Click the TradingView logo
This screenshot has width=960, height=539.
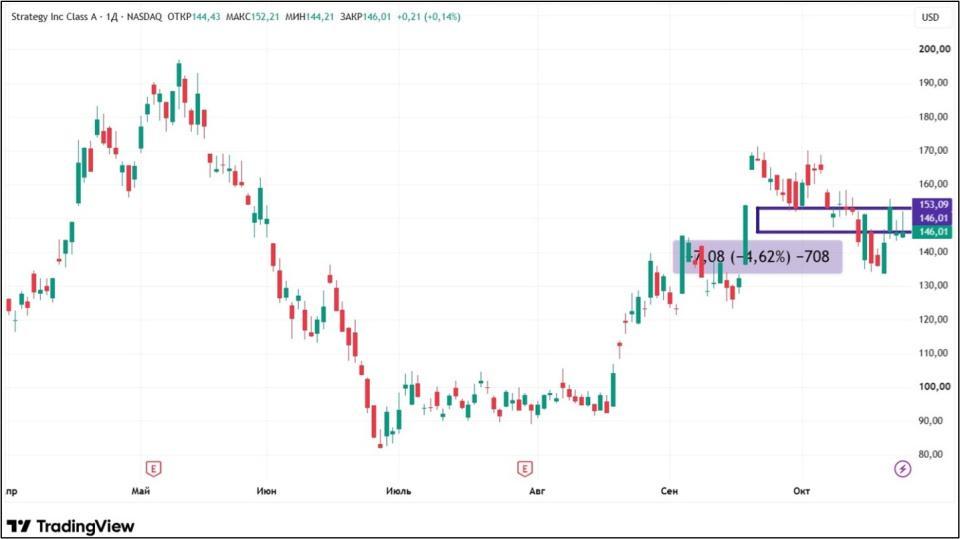(70, 526)
